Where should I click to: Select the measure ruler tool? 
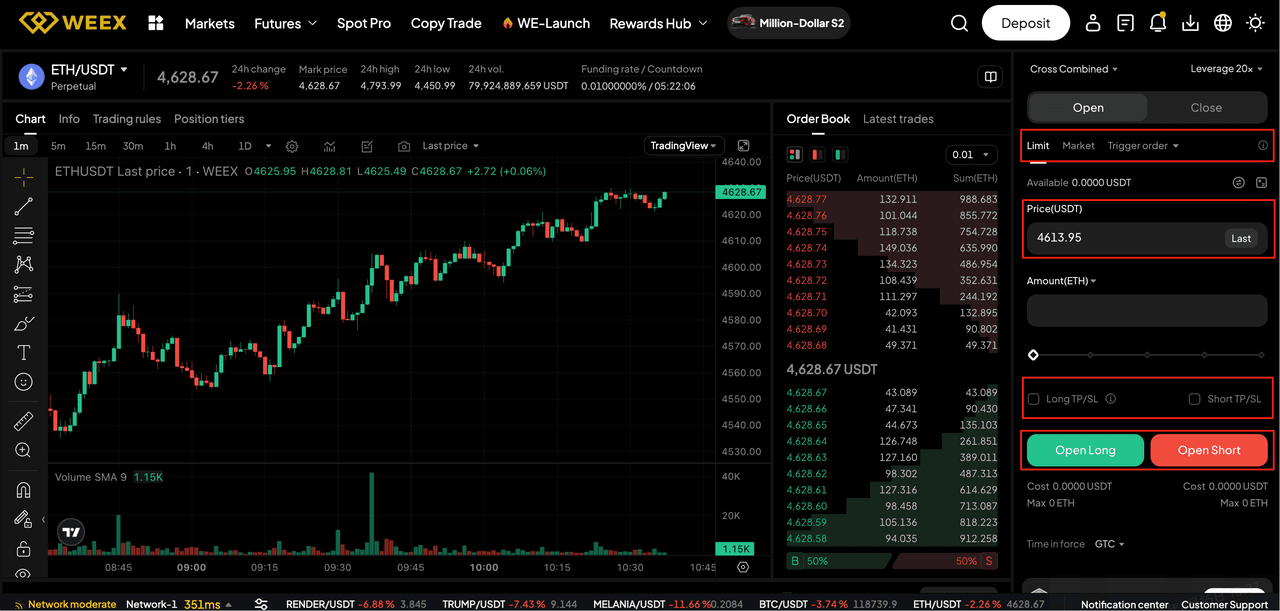tap(22, 419)
